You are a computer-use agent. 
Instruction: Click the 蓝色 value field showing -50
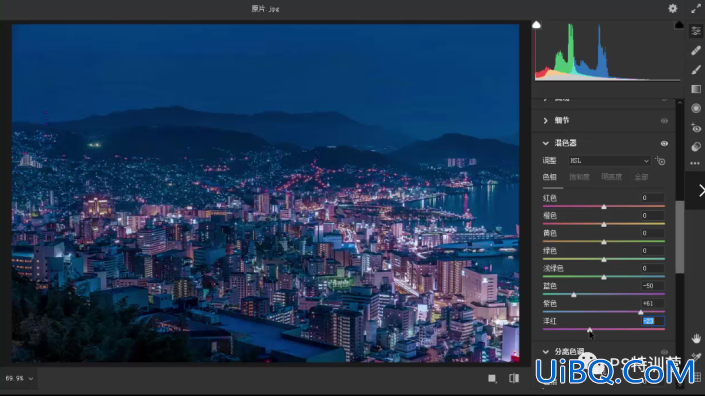[x=652, y=286]
